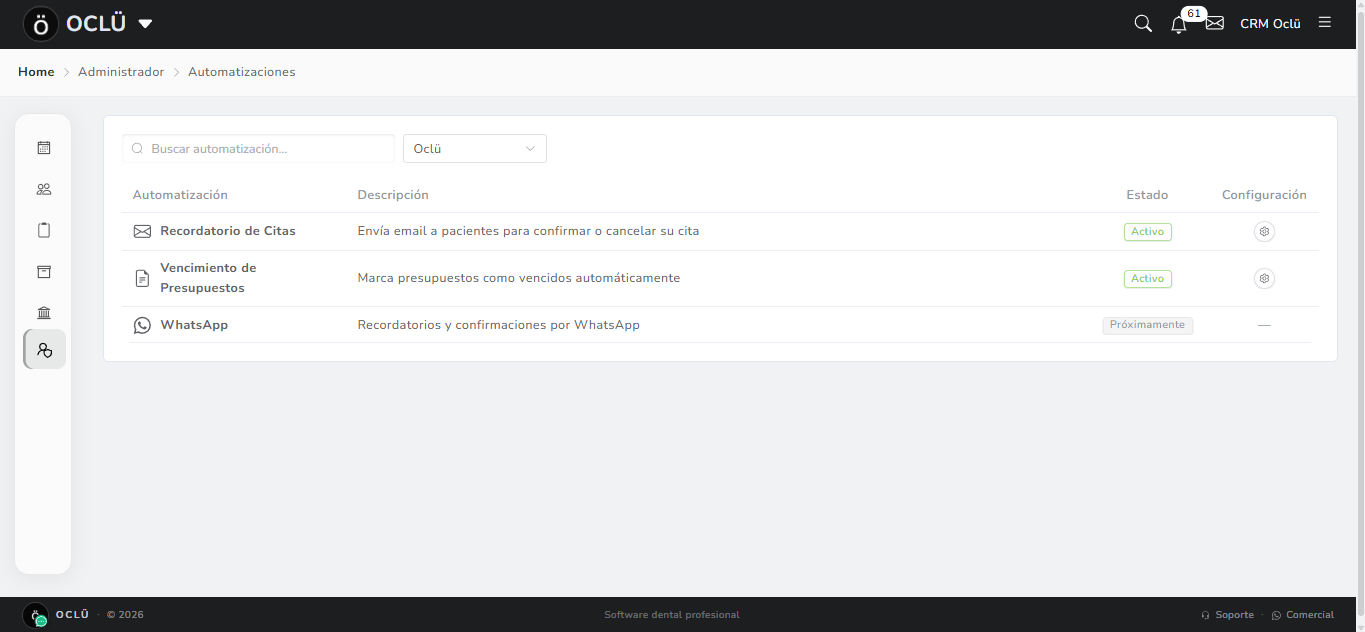
Task: Click the document icon beside Vencimiento de Presupuestos
Action: 142,278
